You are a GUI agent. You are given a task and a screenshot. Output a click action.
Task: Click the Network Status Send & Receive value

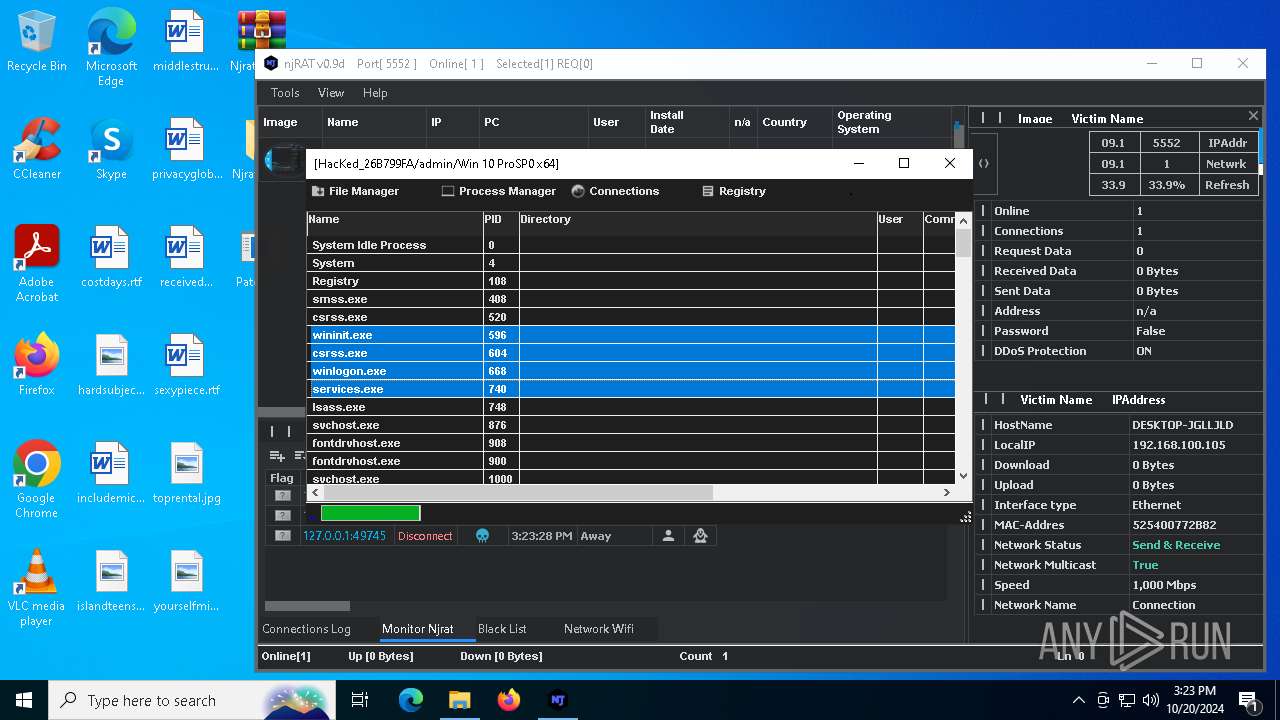pos(1176,545)
